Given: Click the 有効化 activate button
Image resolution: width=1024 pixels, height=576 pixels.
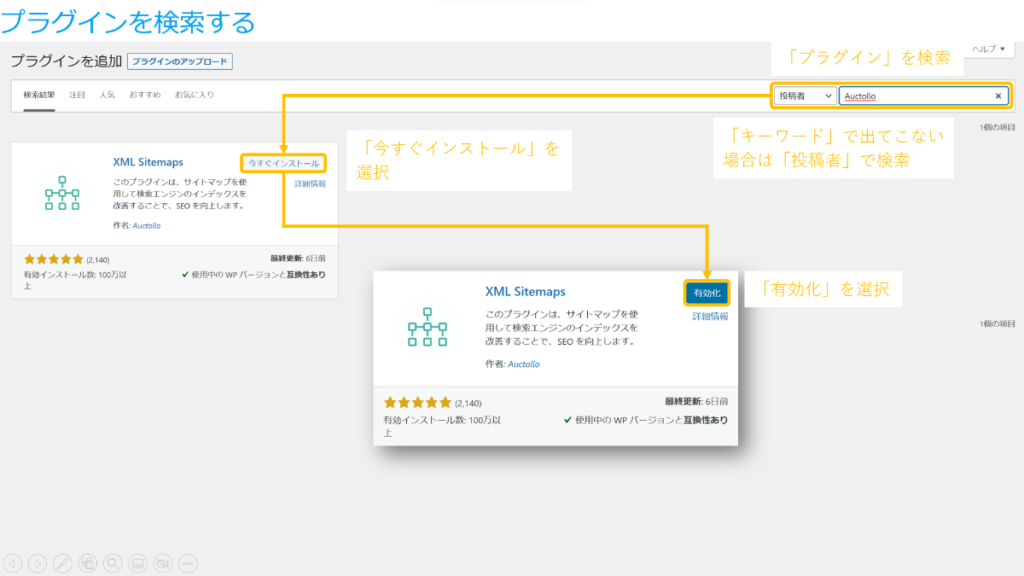Looking at the screenshot, I should pos(707,293).
